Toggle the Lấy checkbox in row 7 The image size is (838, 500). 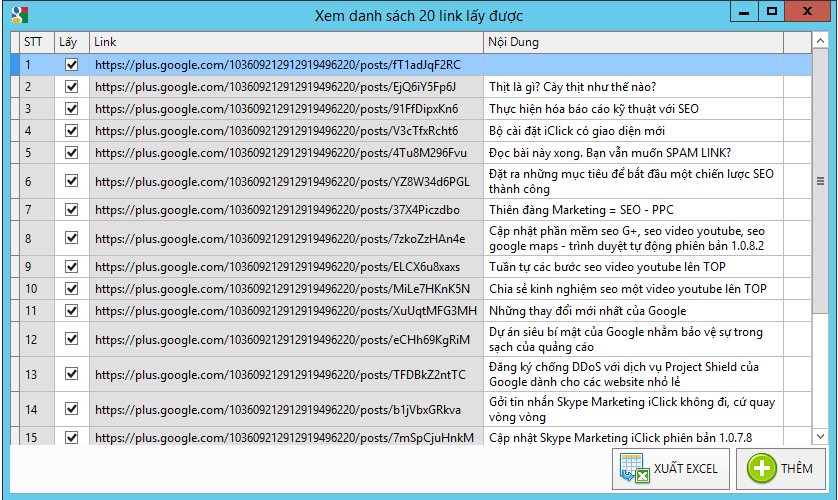click(x=71, y=210)
